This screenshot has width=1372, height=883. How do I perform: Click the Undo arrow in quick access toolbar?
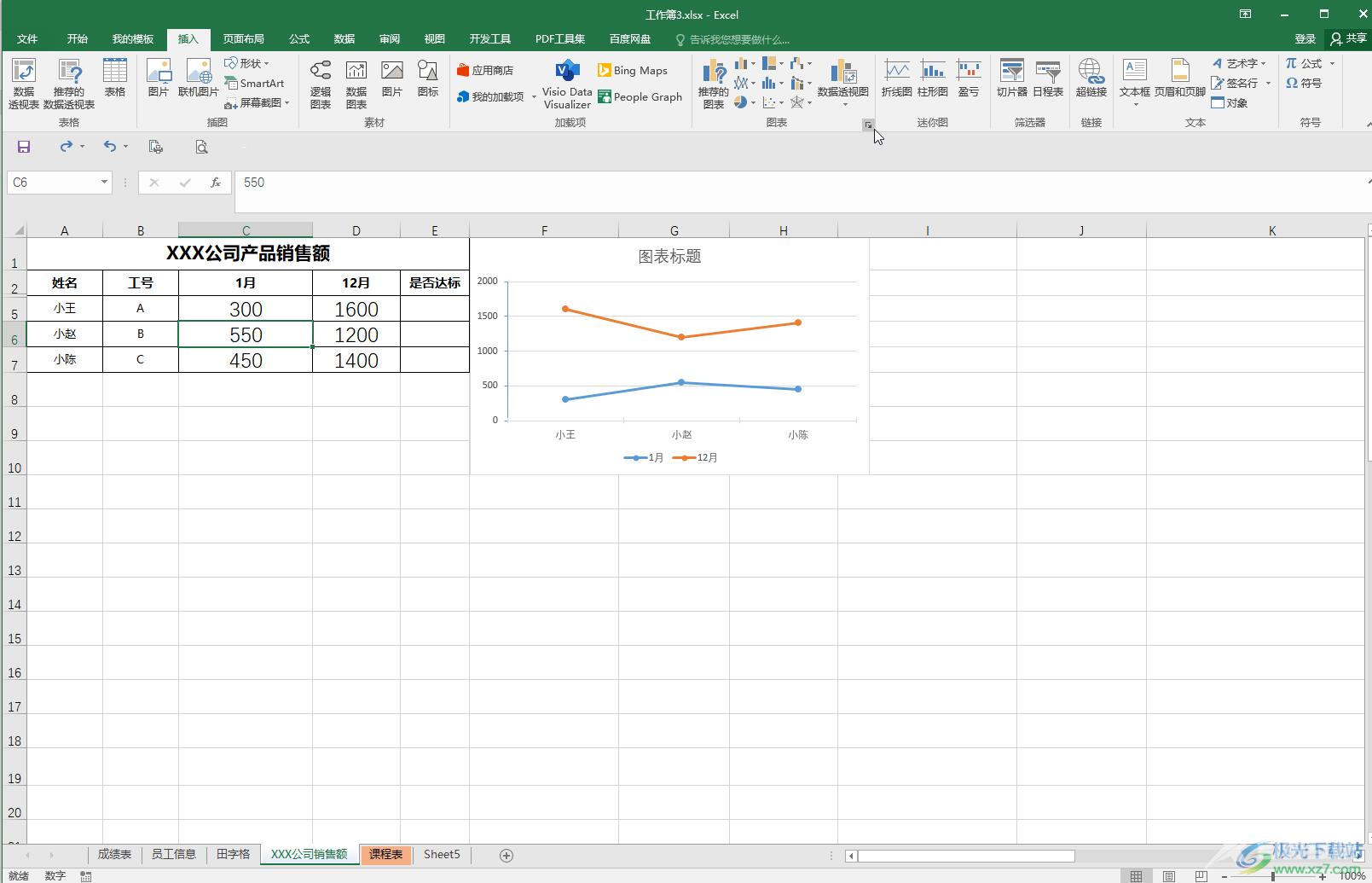pos(109,147)
